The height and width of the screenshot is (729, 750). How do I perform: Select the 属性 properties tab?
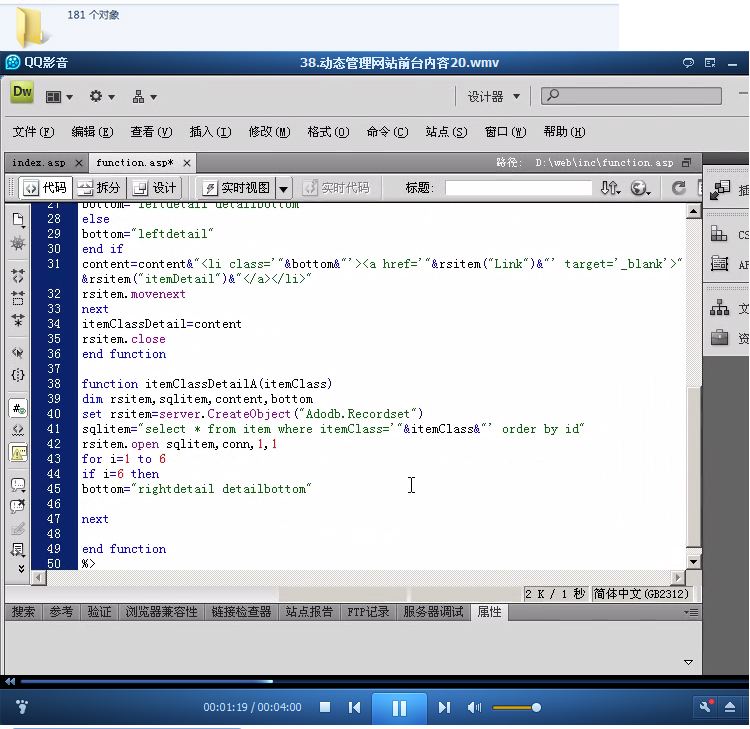click(x=489, y=612)
